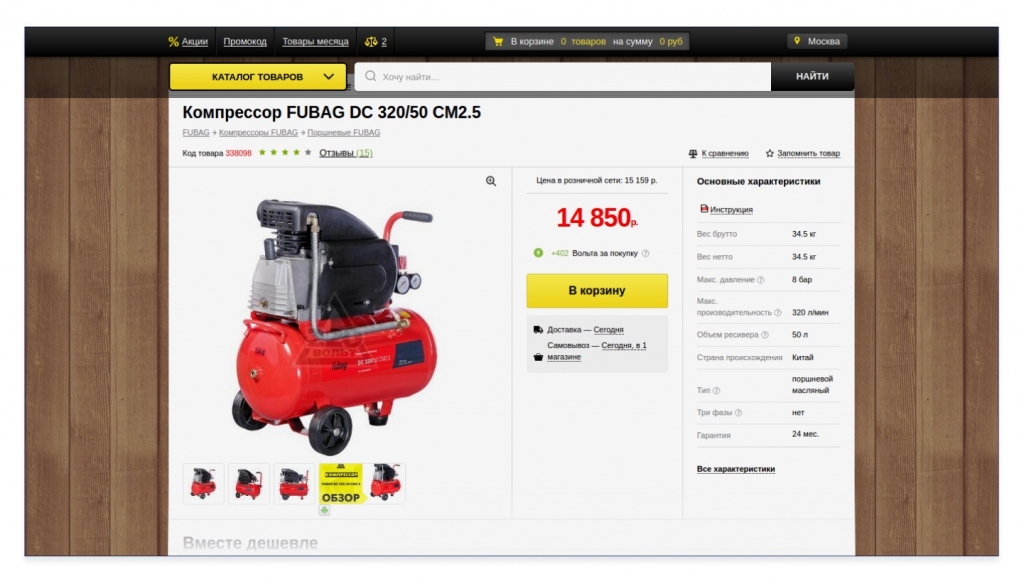The height and width of the screenshot is (584, 1024).
Task: Save item with Запомнить товар link
Action: tap(808, 154)
